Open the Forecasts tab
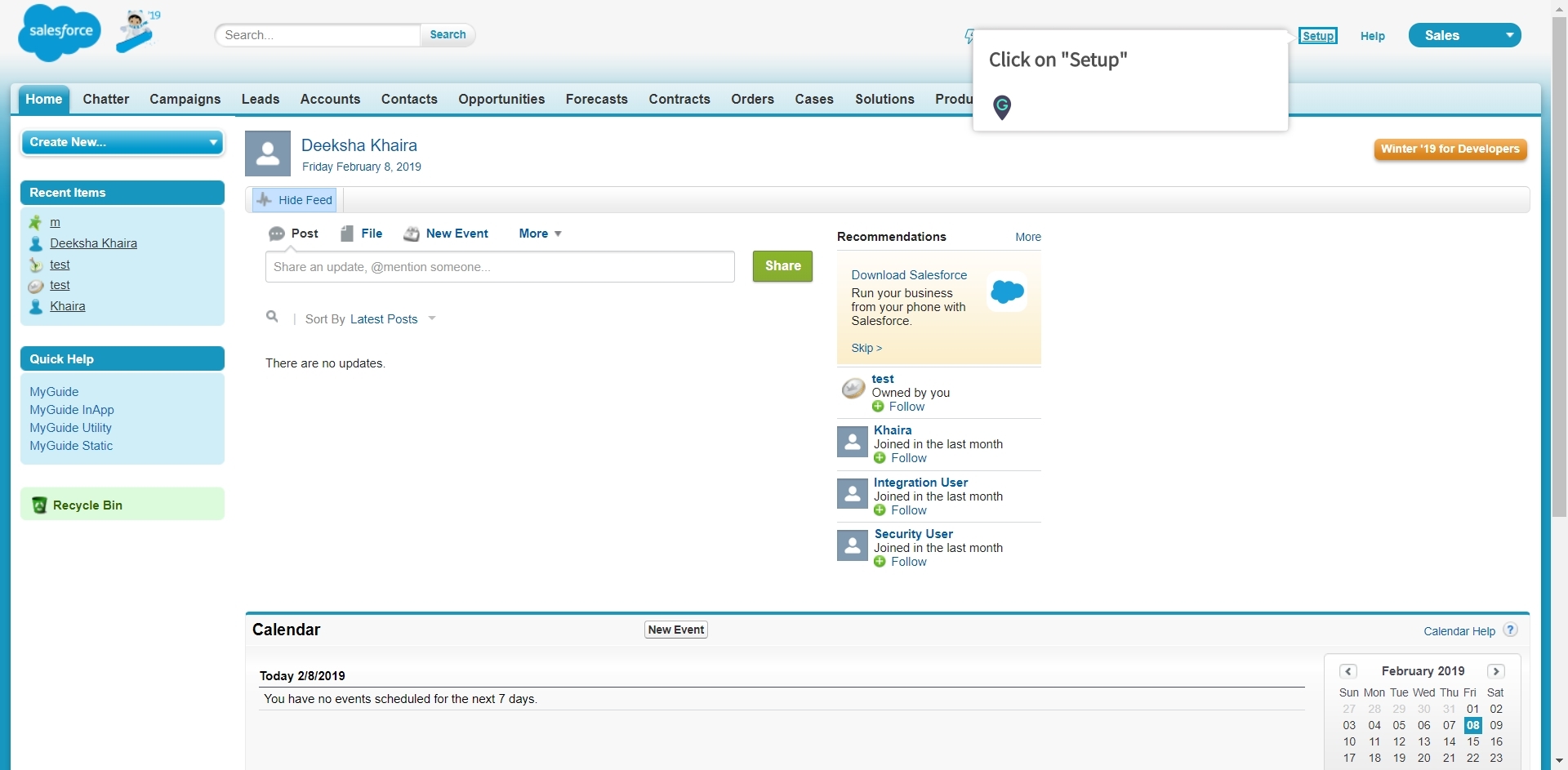Viewport: 1568px width, 770px height. point(597,99)
